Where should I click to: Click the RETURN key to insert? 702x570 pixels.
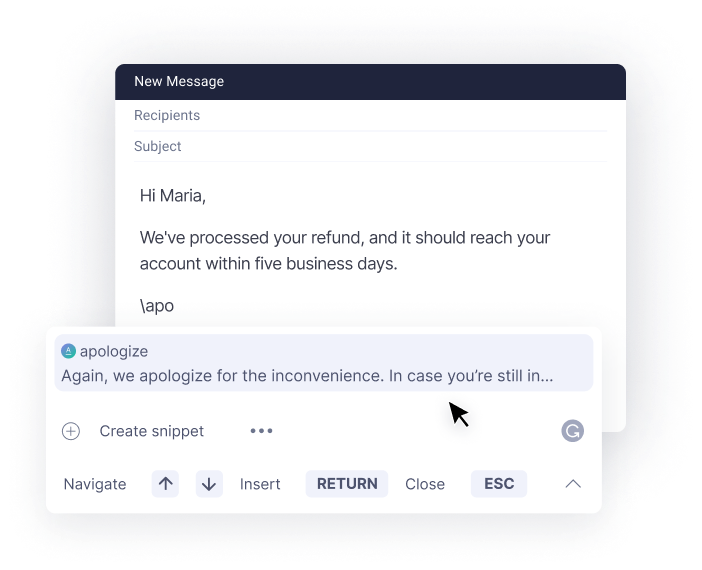[x=347, y=484]
